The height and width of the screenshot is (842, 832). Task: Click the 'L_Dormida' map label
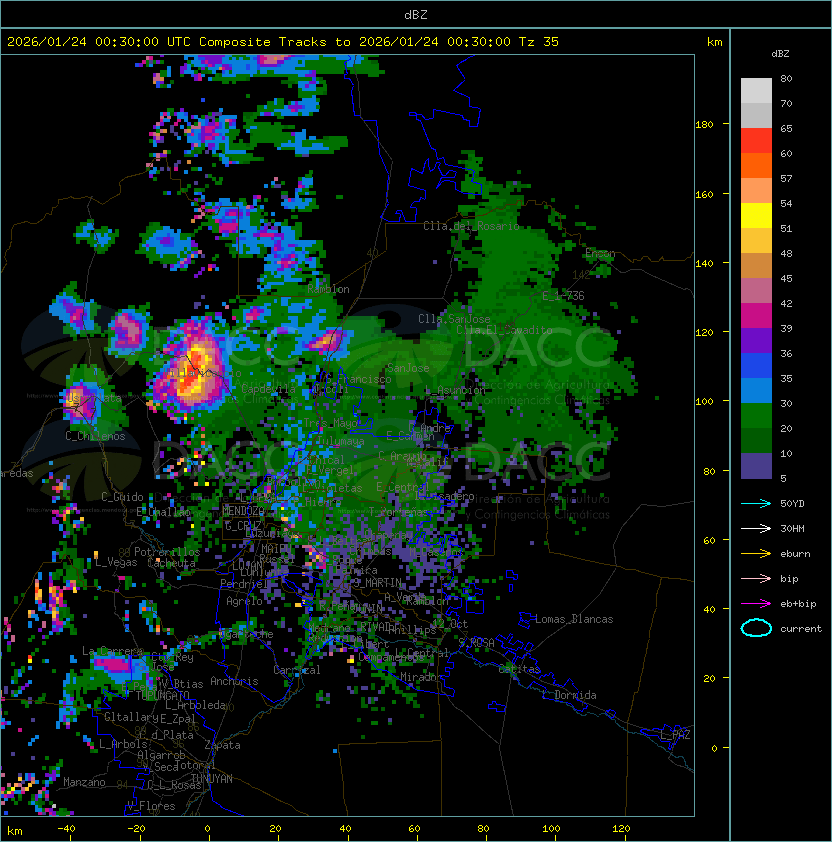[569, 695]
